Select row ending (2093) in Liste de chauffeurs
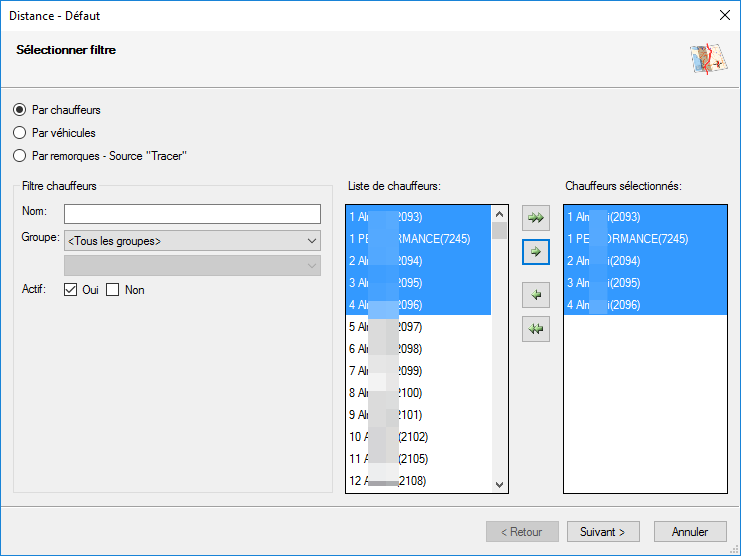Screen dimensions: 741x556 419,217
